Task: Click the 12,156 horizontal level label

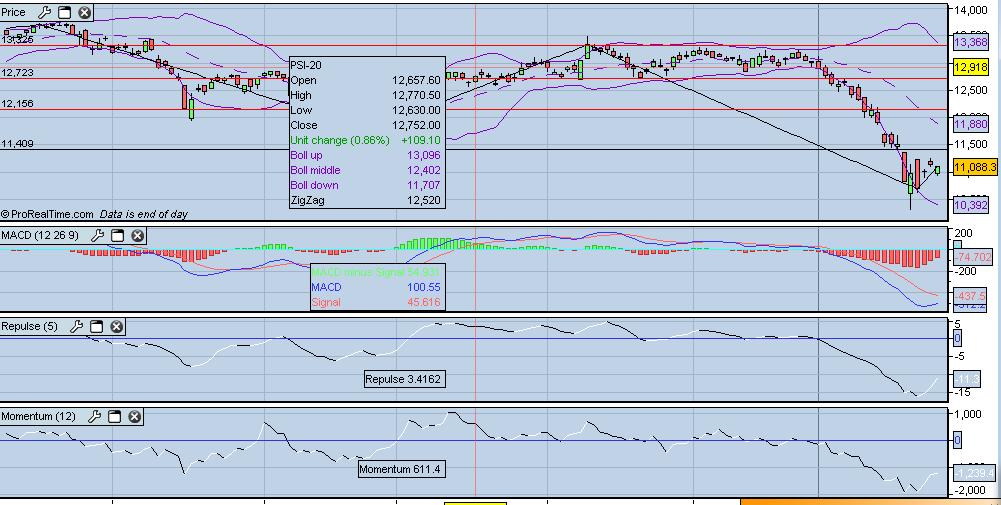Action: pos(17,103)
